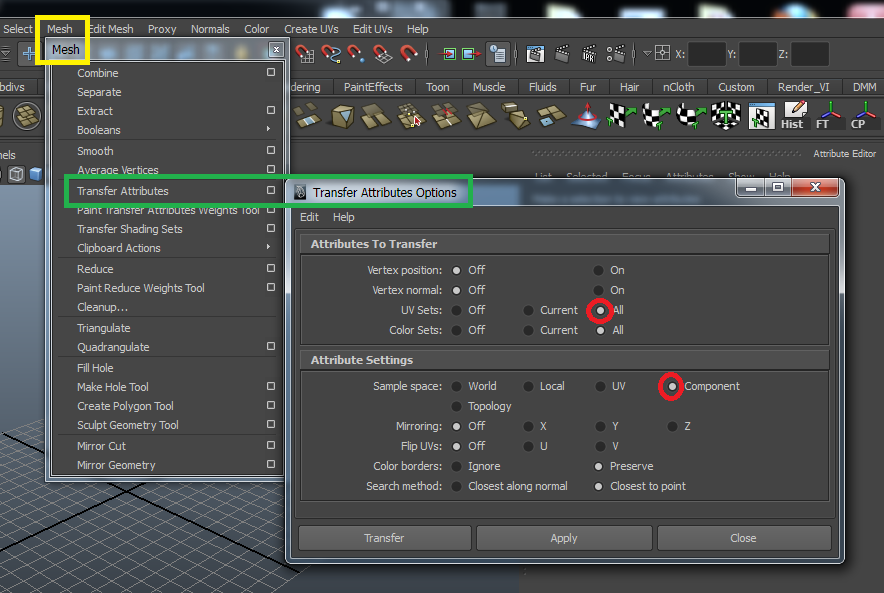884x593 pixels.
Task: Click the magnet snap icon in toolbar
Action: [408, 54]
